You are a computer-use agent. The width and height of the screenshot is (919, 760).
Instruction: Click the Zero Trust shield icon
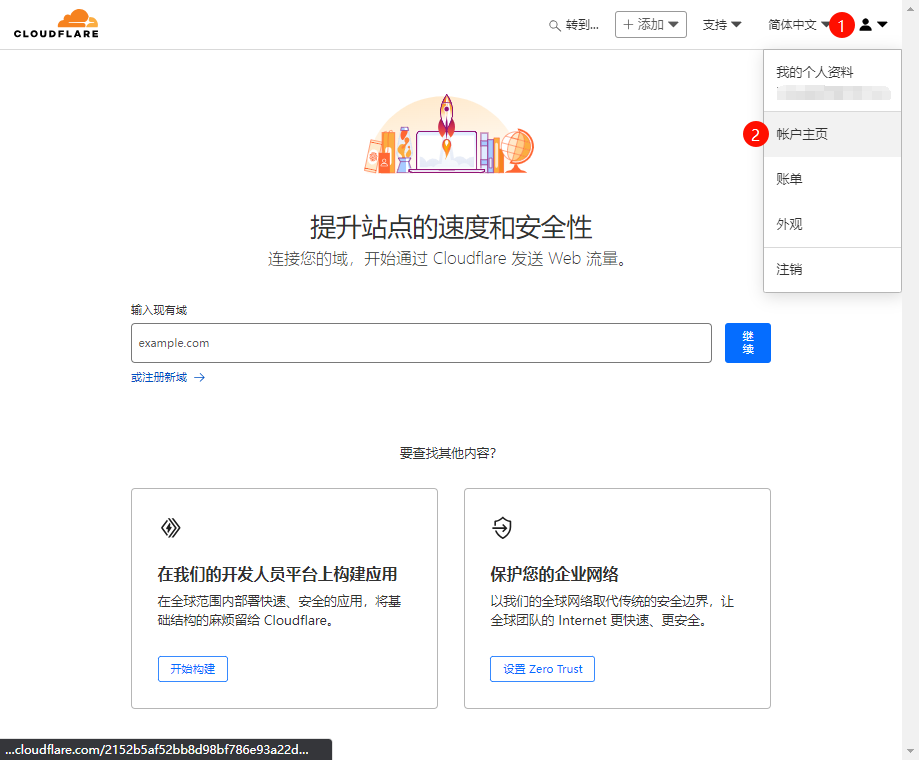pyautogui.click(x=502, y=528)
